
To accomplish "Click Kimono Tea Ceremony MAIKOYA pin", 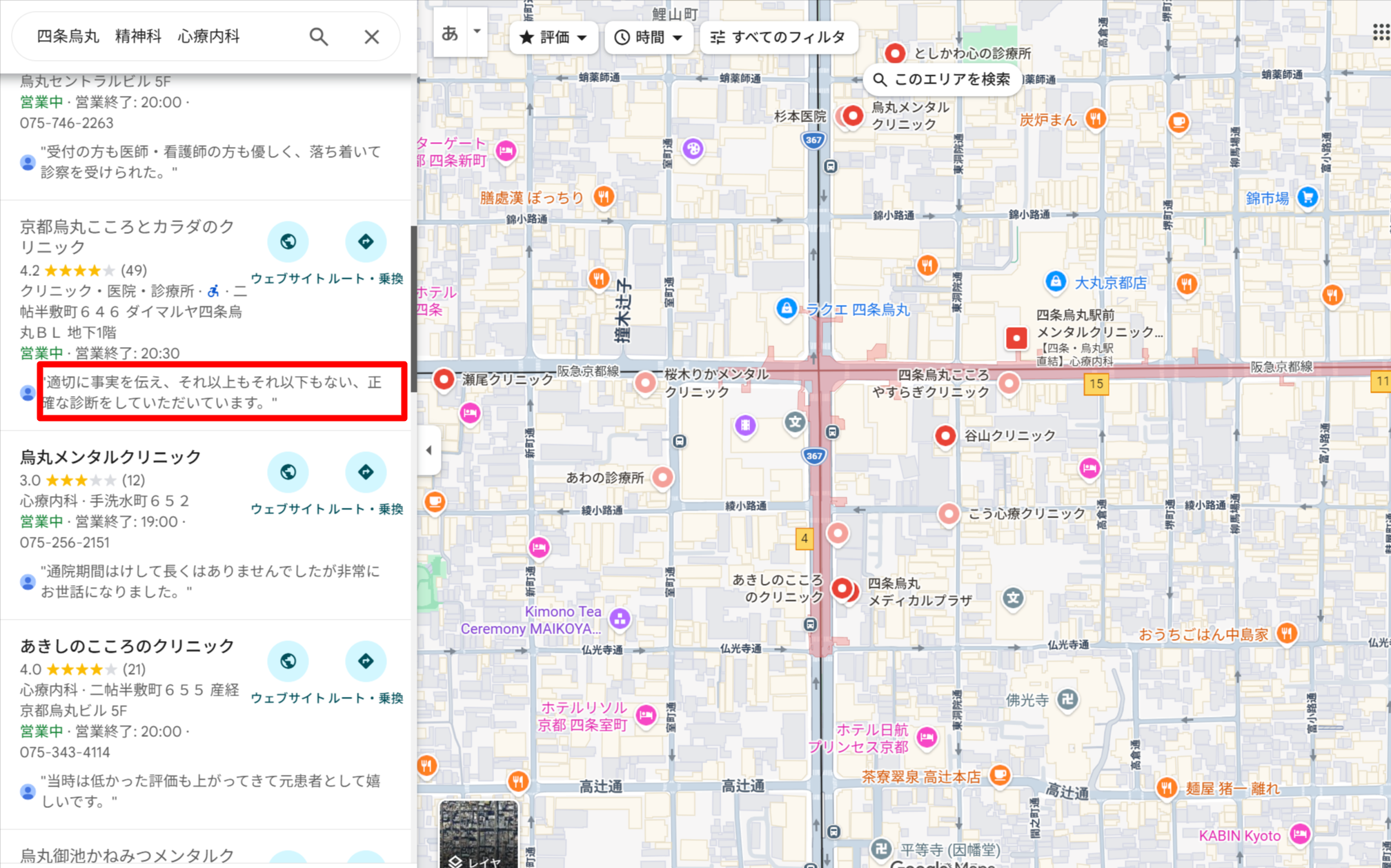I will click(x=620, y=619).
